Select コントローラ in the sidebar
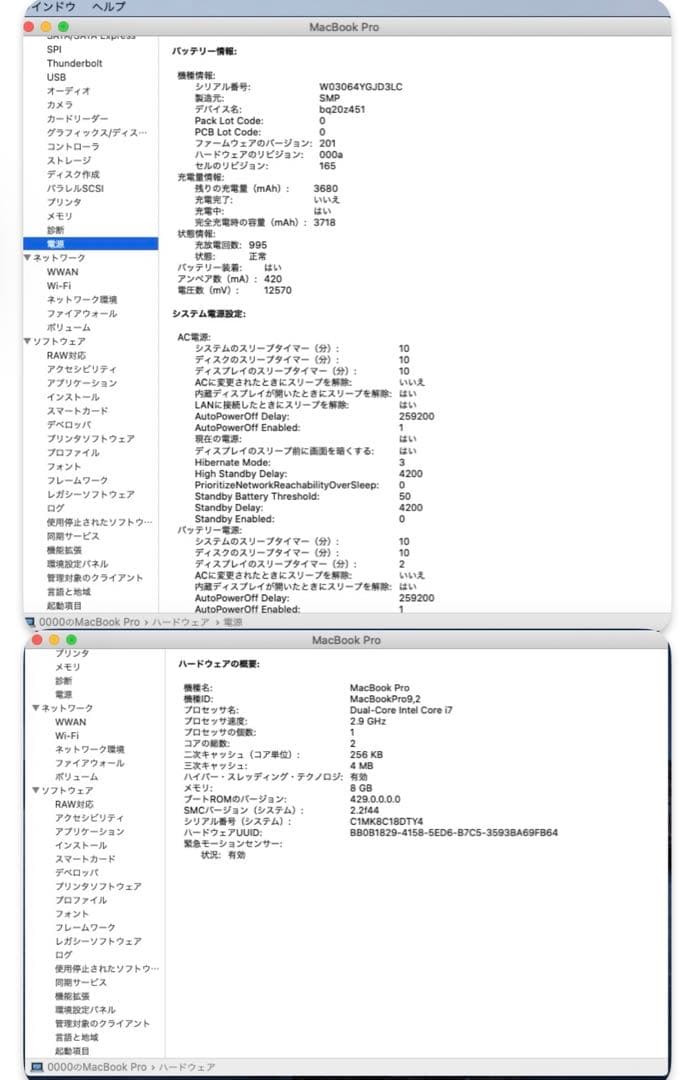This screenshot has height=1080, width=686. click(x=72, y=147)
